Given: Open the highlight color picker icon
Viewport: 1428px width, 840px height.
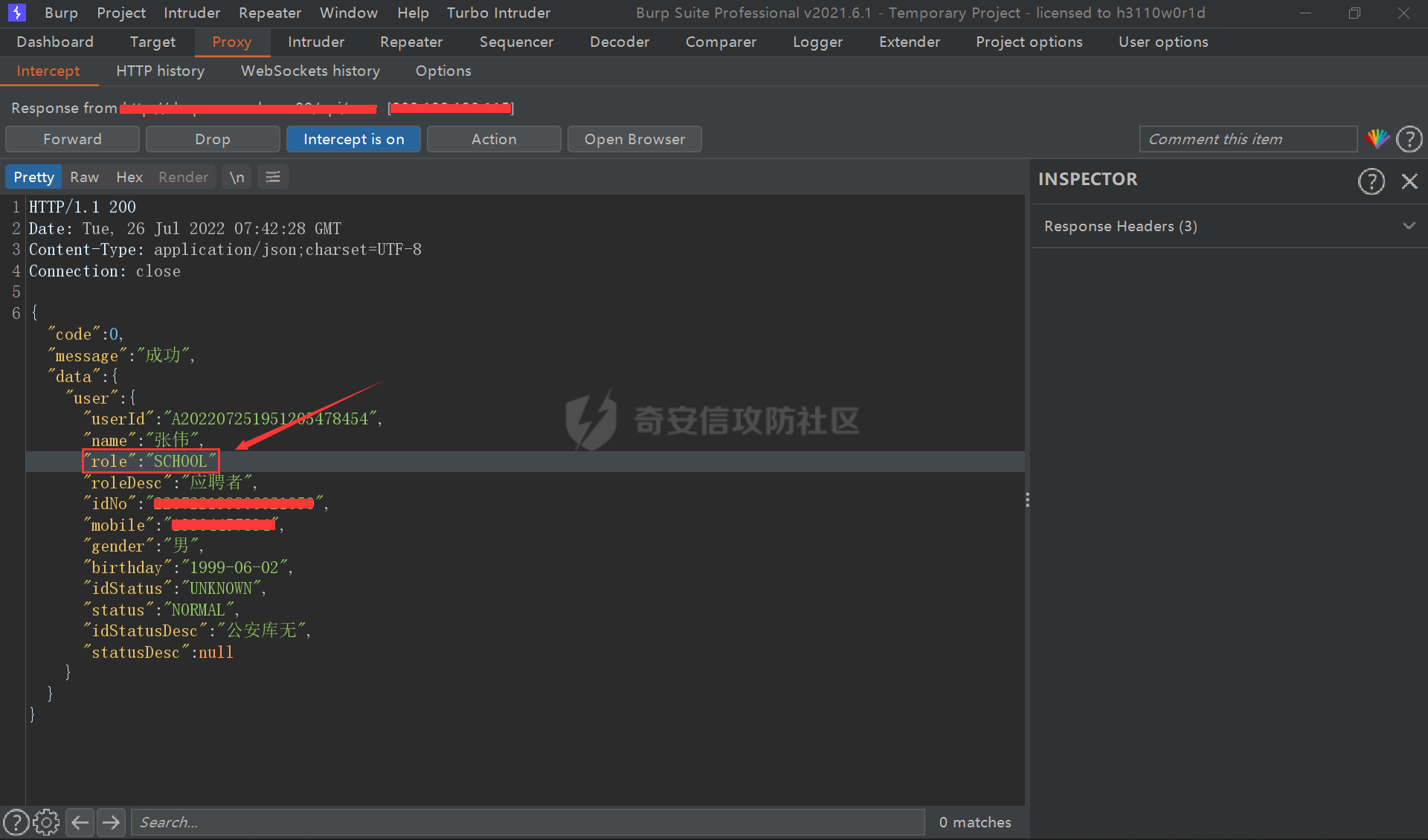Looking at the screenshot, I should click(x=1377, y=139).
